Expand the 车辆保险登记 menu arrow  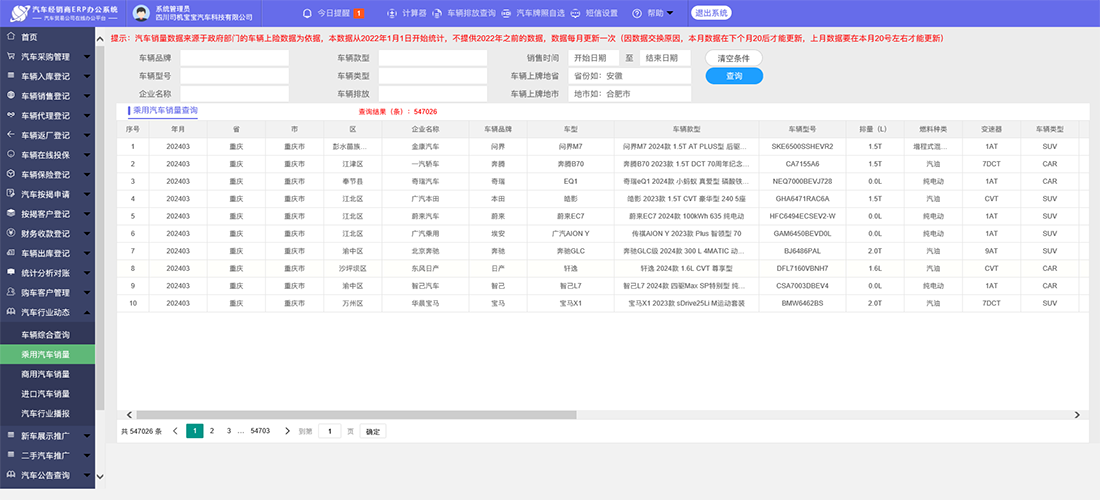point(86,175)
